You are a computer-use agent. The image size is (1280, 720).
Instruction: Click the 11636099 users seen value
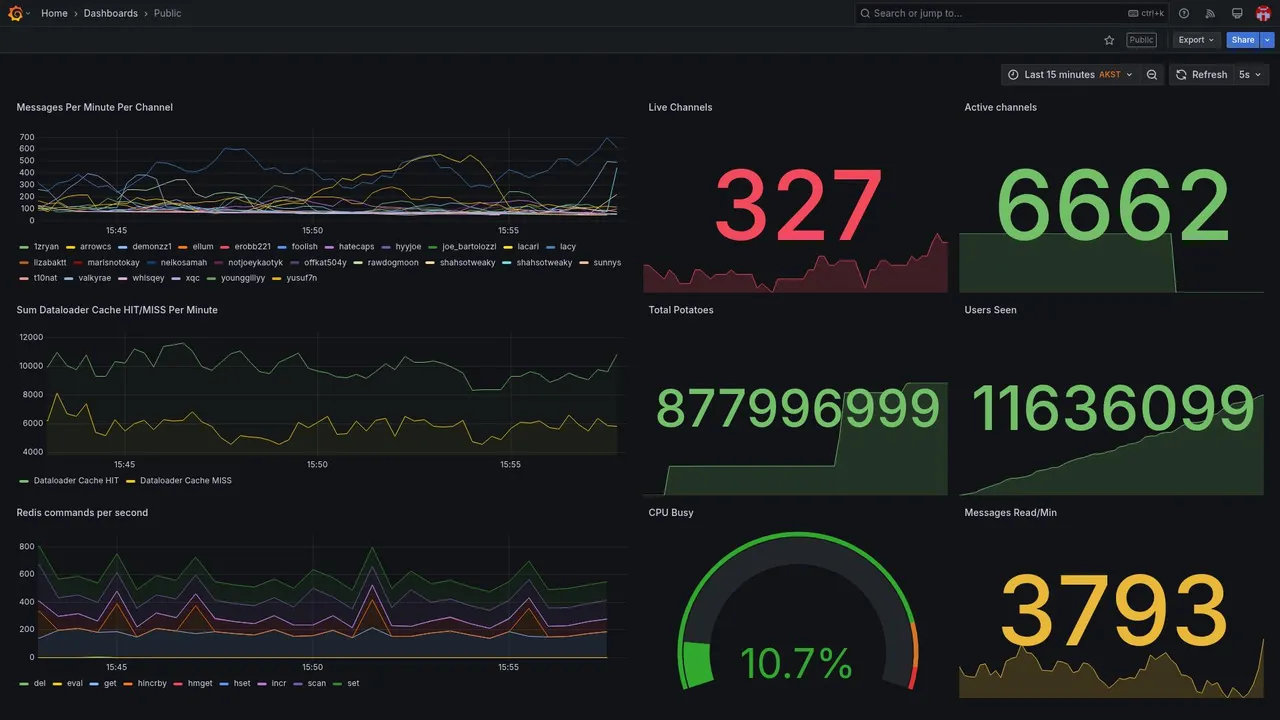(x=1113, y=409)
